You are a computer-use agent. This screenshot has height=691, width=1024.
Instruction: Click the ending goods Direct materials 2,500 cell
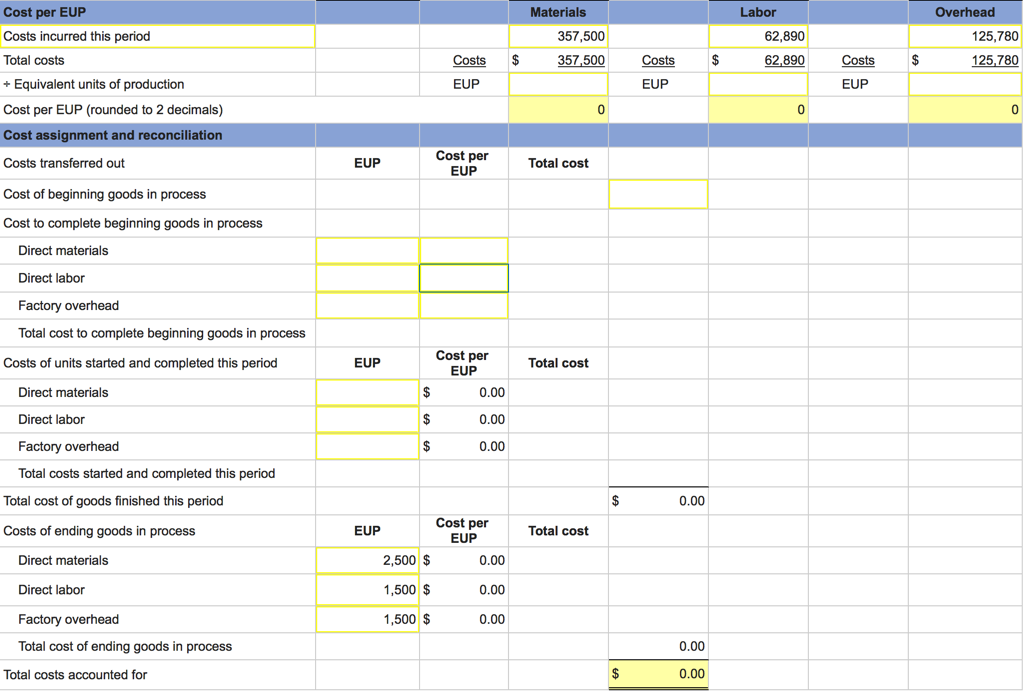(x=367, y=560)
